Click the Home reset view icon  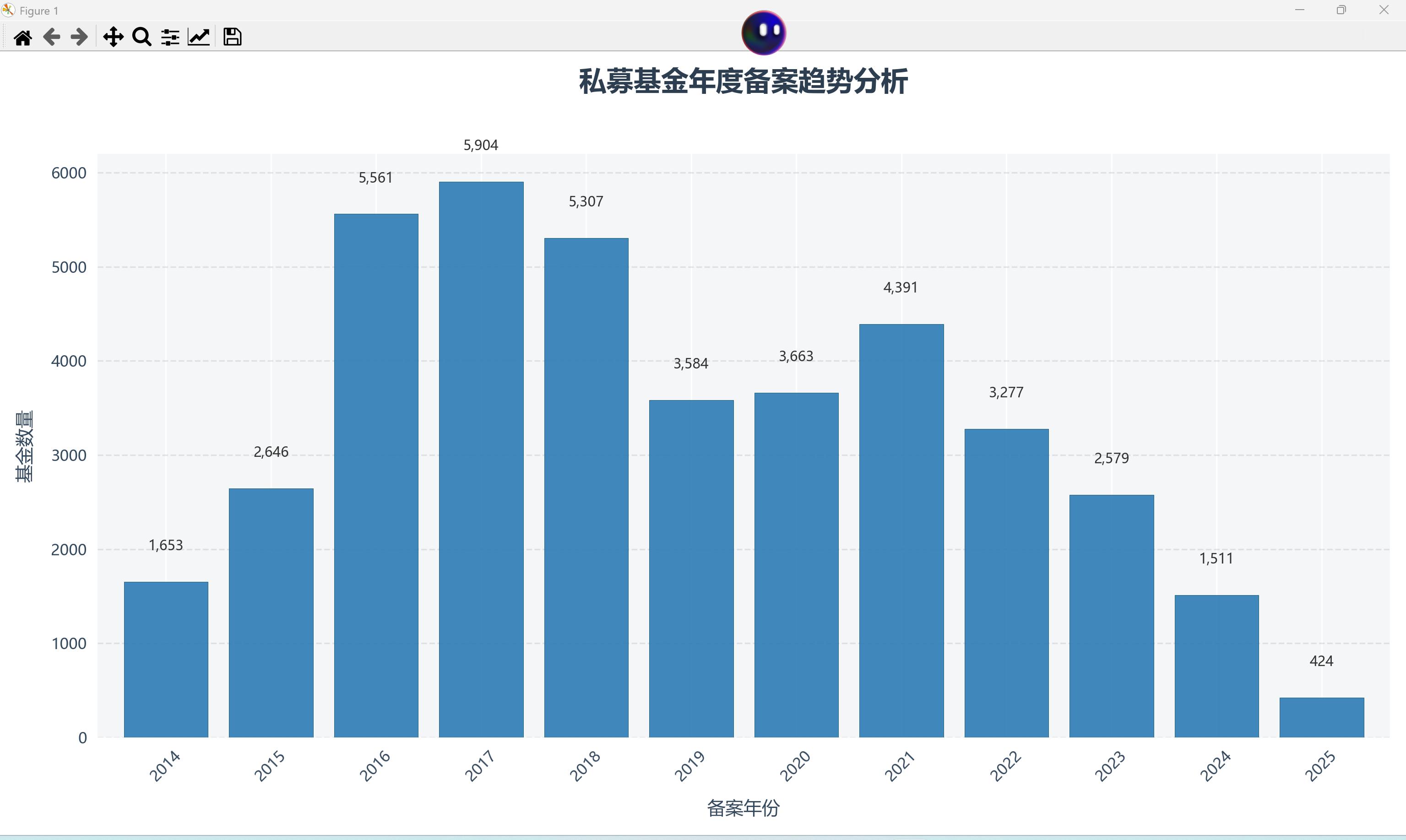(22, 38)
